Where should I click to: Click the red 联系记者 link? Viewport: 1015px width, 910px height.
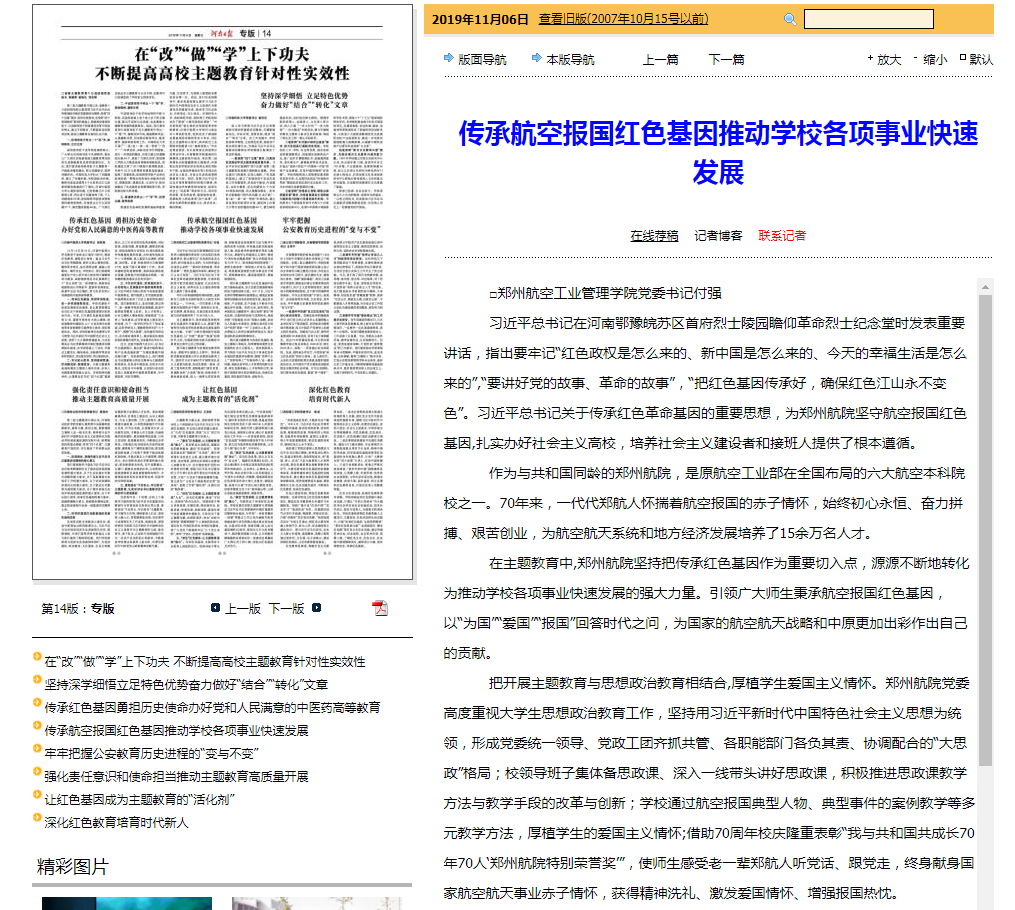[x=782, y=236]
